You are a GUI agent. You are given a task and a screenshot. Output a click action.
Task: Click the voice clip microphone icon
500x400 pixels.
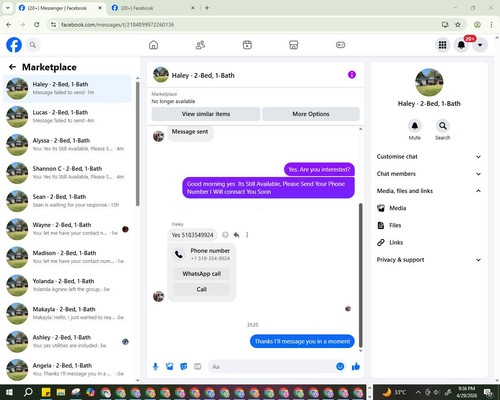(155, 367)
